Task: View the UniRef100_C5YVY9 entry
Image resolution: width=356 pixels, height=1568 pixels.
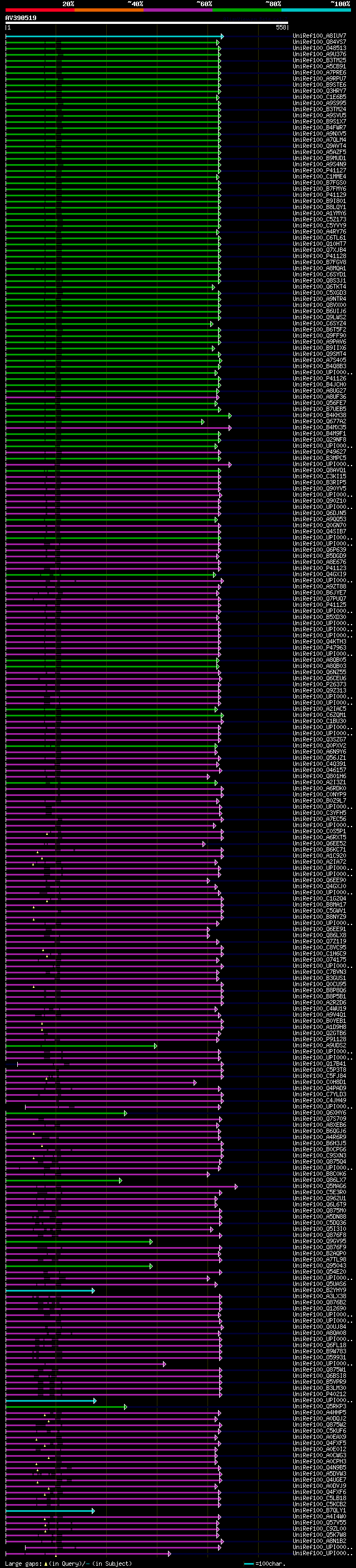Action: [x=319, y=225]
